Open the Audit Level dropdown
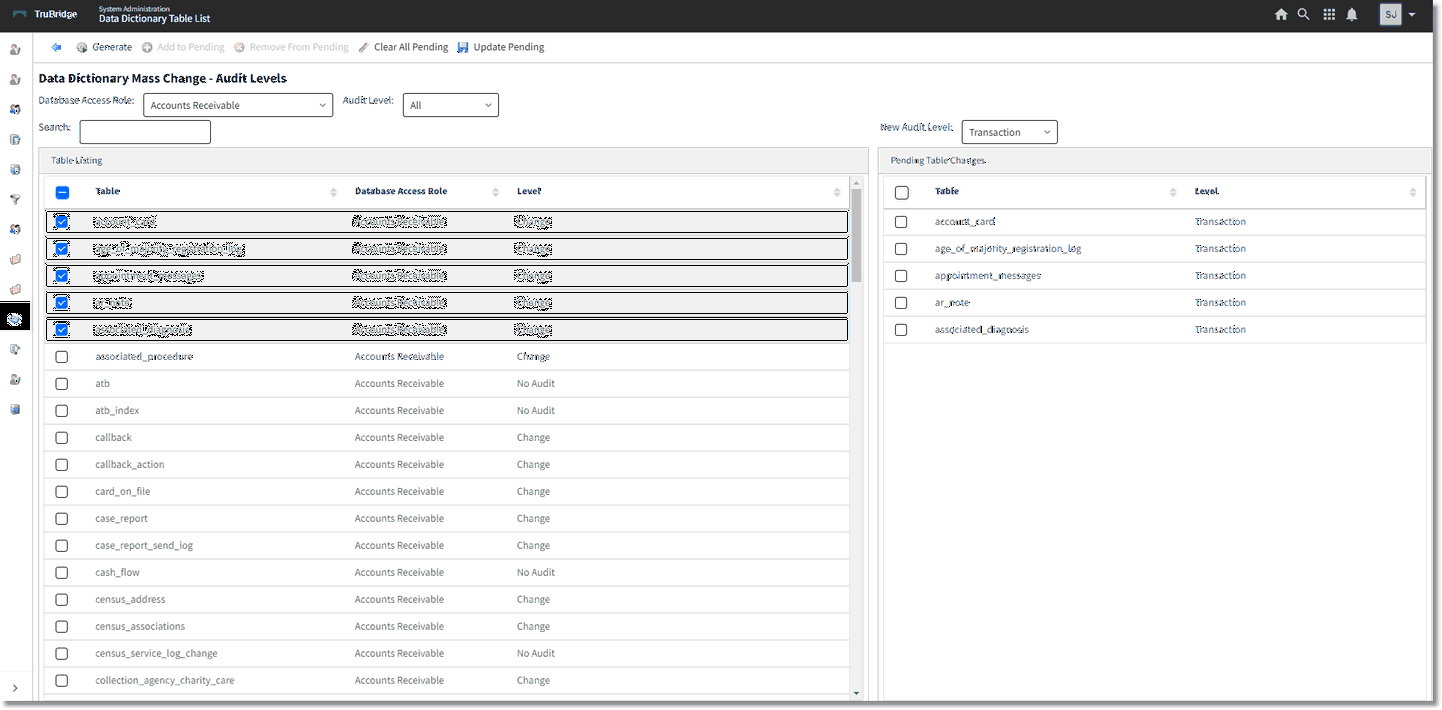 450,105
